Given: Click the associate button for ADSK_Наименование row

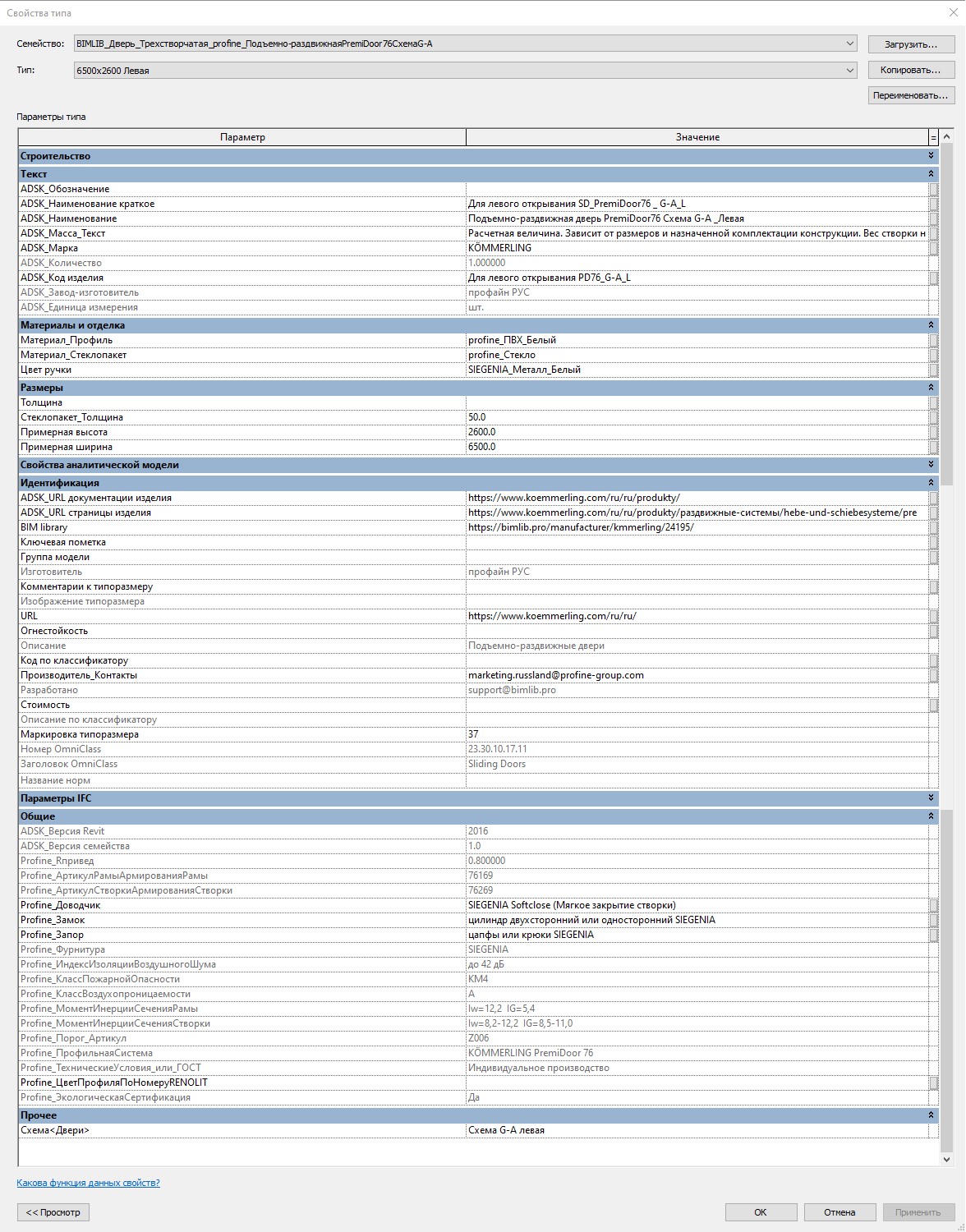Looking at the screenshot, I should 933,218.
